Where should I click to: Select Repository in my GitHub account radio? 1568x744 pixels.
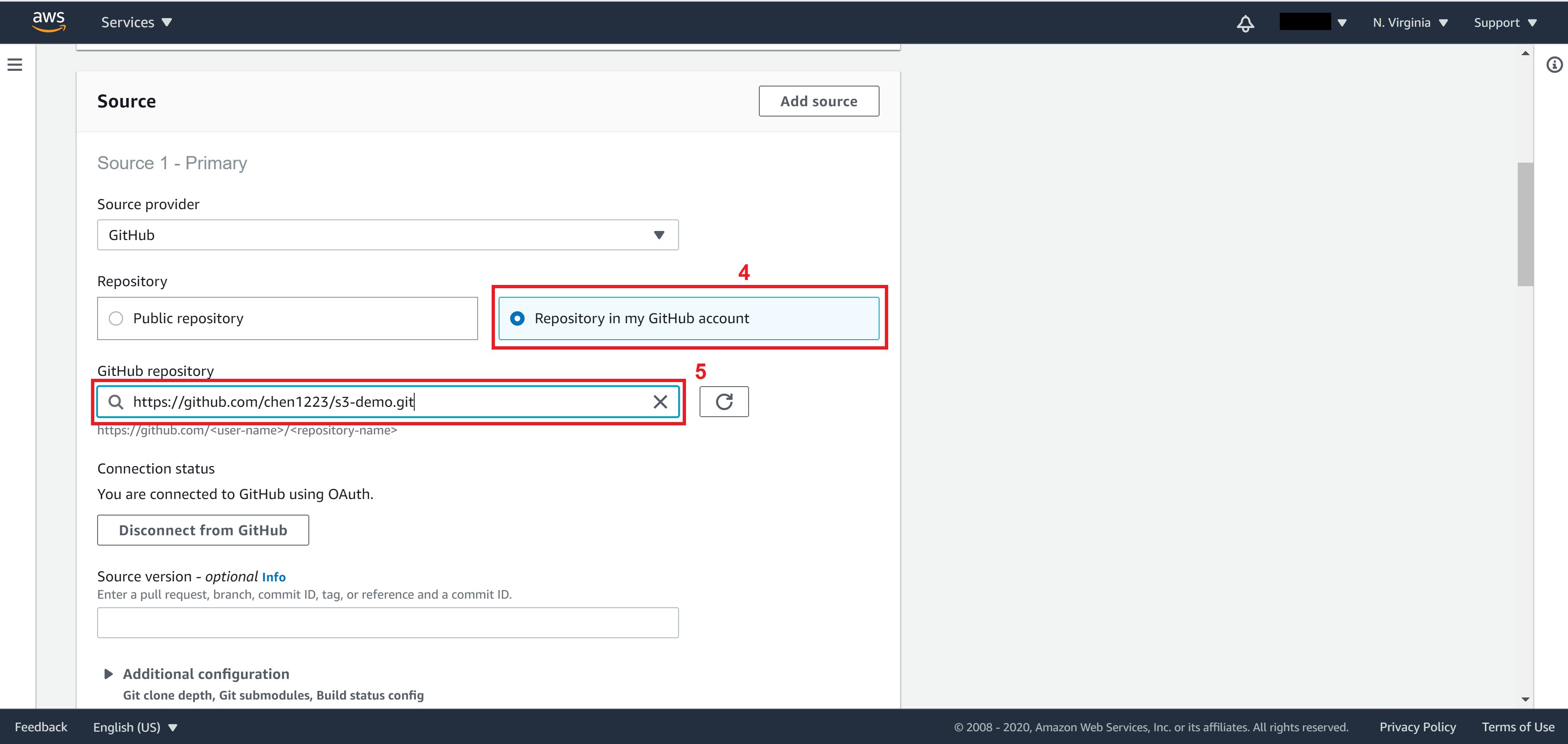click(x=516, y=318)
